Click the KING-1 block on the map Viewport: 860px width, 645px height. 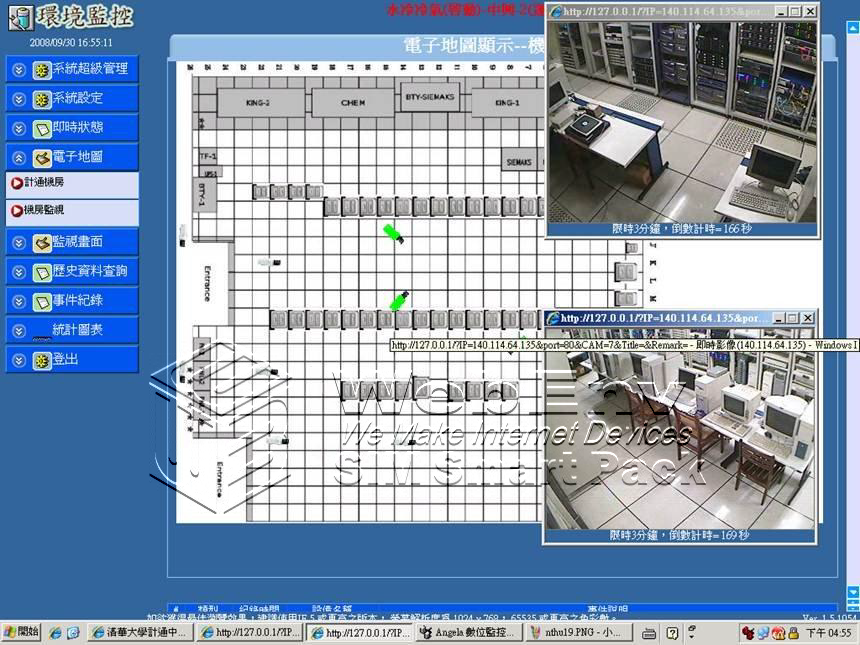507,103
